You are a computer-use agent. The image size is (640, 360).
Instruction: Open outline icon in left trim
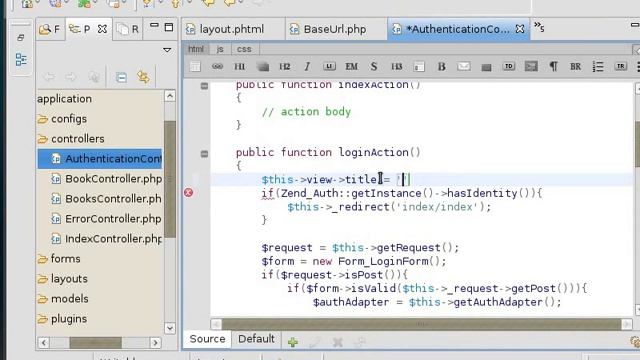(x=21, y=60)
